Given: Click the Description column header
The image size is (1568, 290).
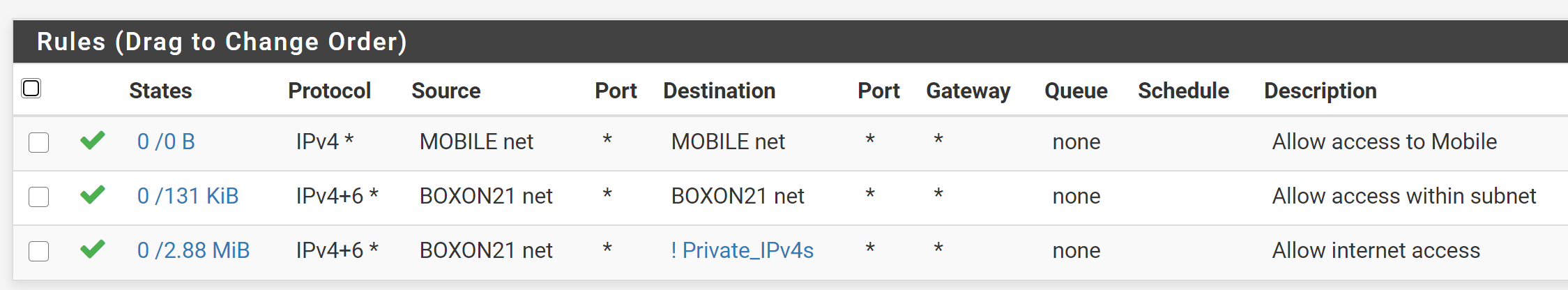Looking at the screenshot, I should 1320,91.
